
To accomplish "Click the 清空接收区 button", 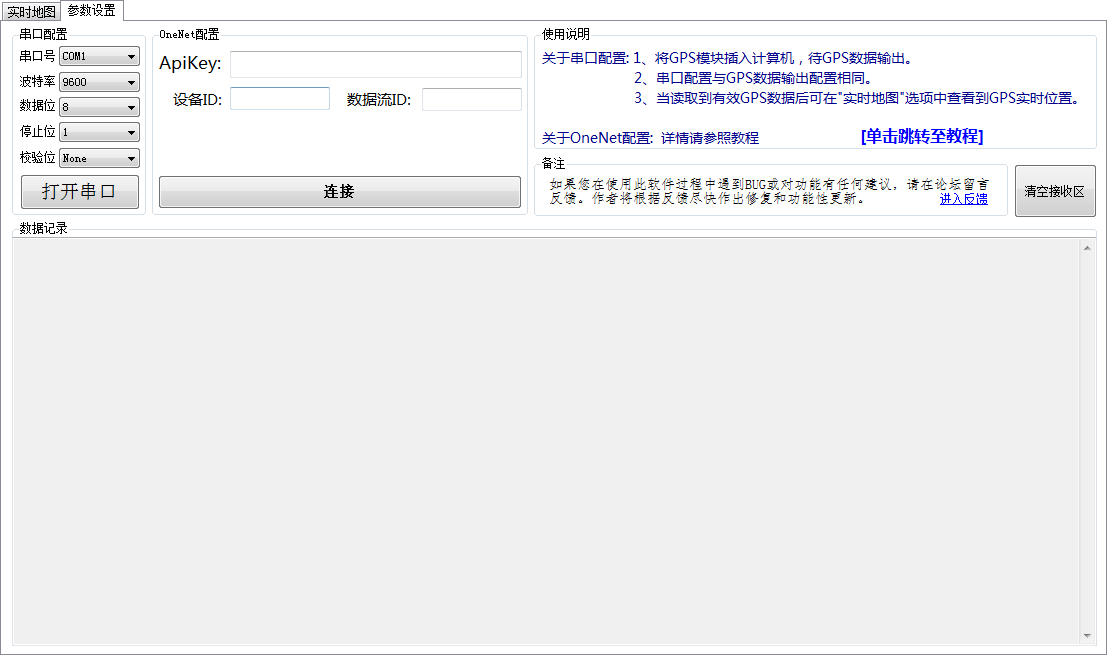I will pos(1055,191).
